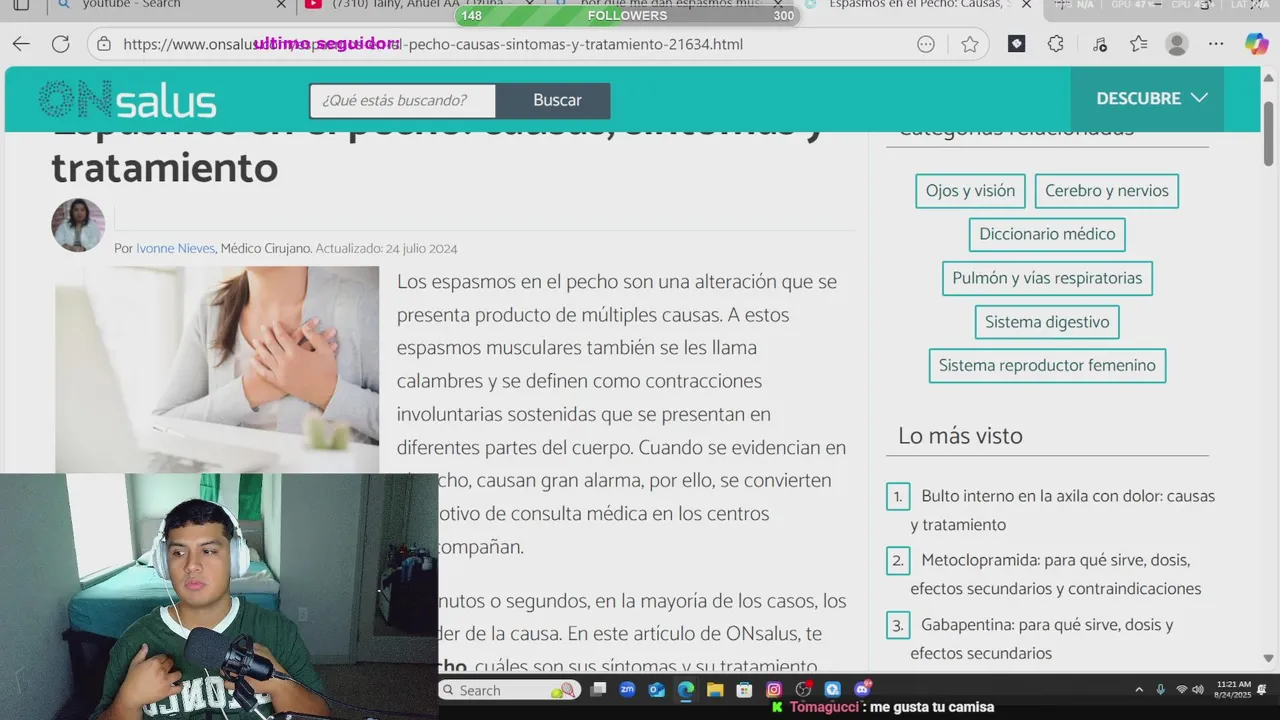Open Edge Settings and more menu
This screenshot has height=720, width=1280.
coord(1216,44)
